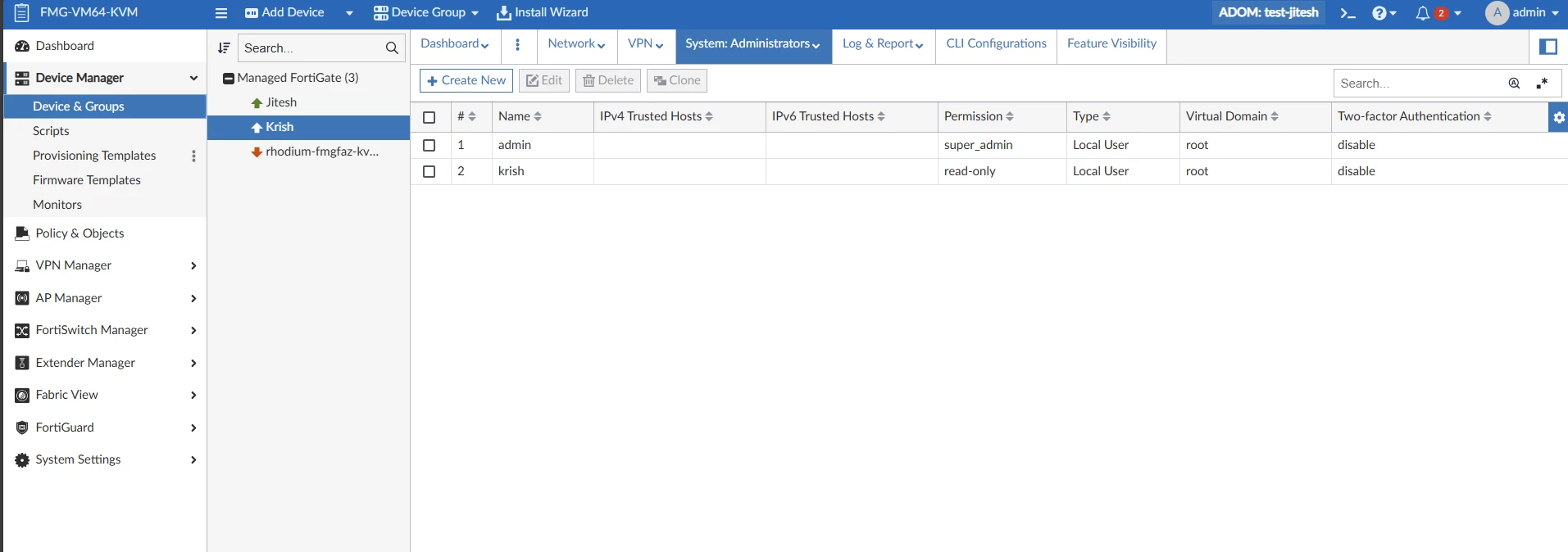Click the Dashboard sidebar icon

point(22,46)
